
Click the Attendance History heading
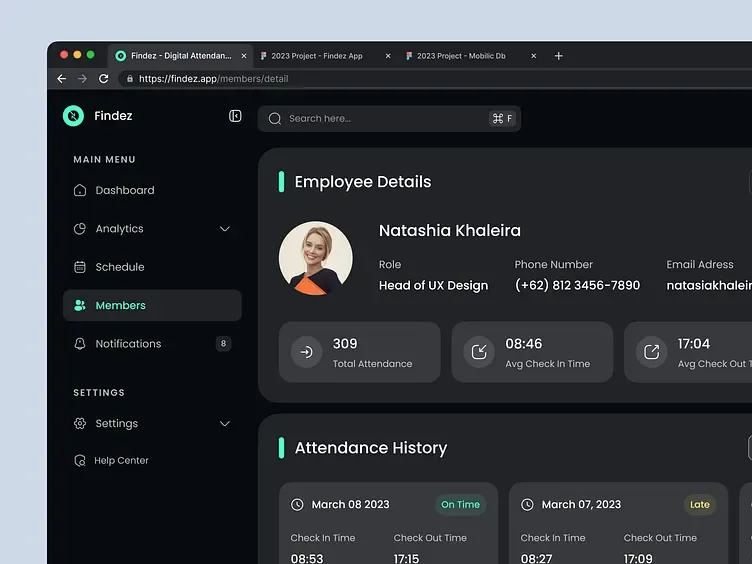point(371,448)
